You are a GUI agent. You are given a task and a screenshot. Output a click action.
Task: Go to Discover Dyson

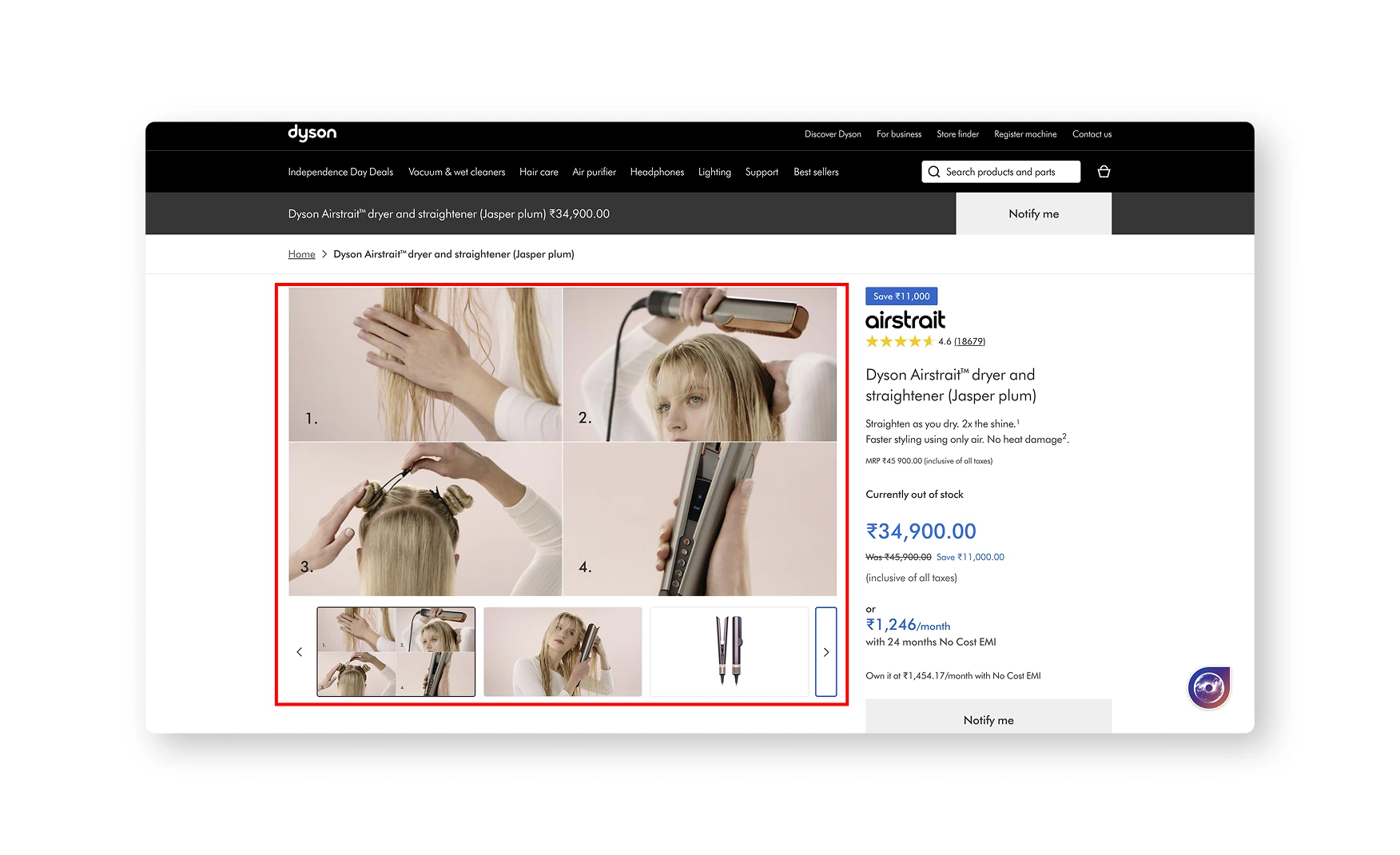pyautogui.click(x=833, y=134)
